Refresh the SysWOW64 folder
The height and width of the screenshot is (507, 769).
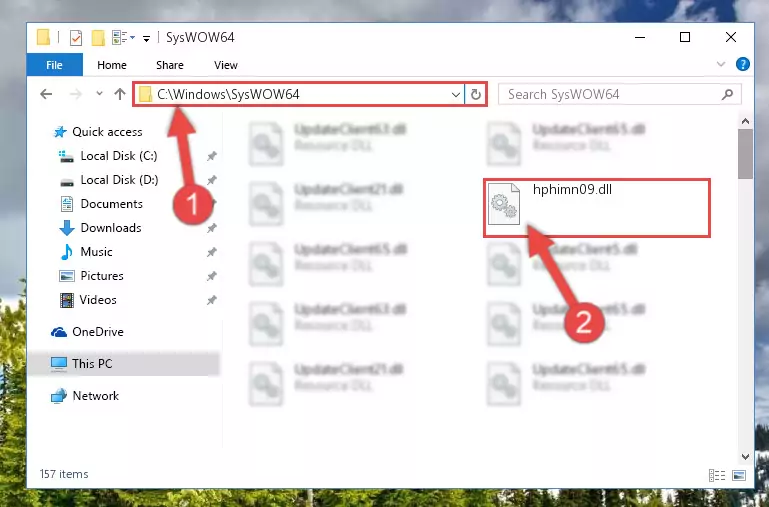(475, 95)
